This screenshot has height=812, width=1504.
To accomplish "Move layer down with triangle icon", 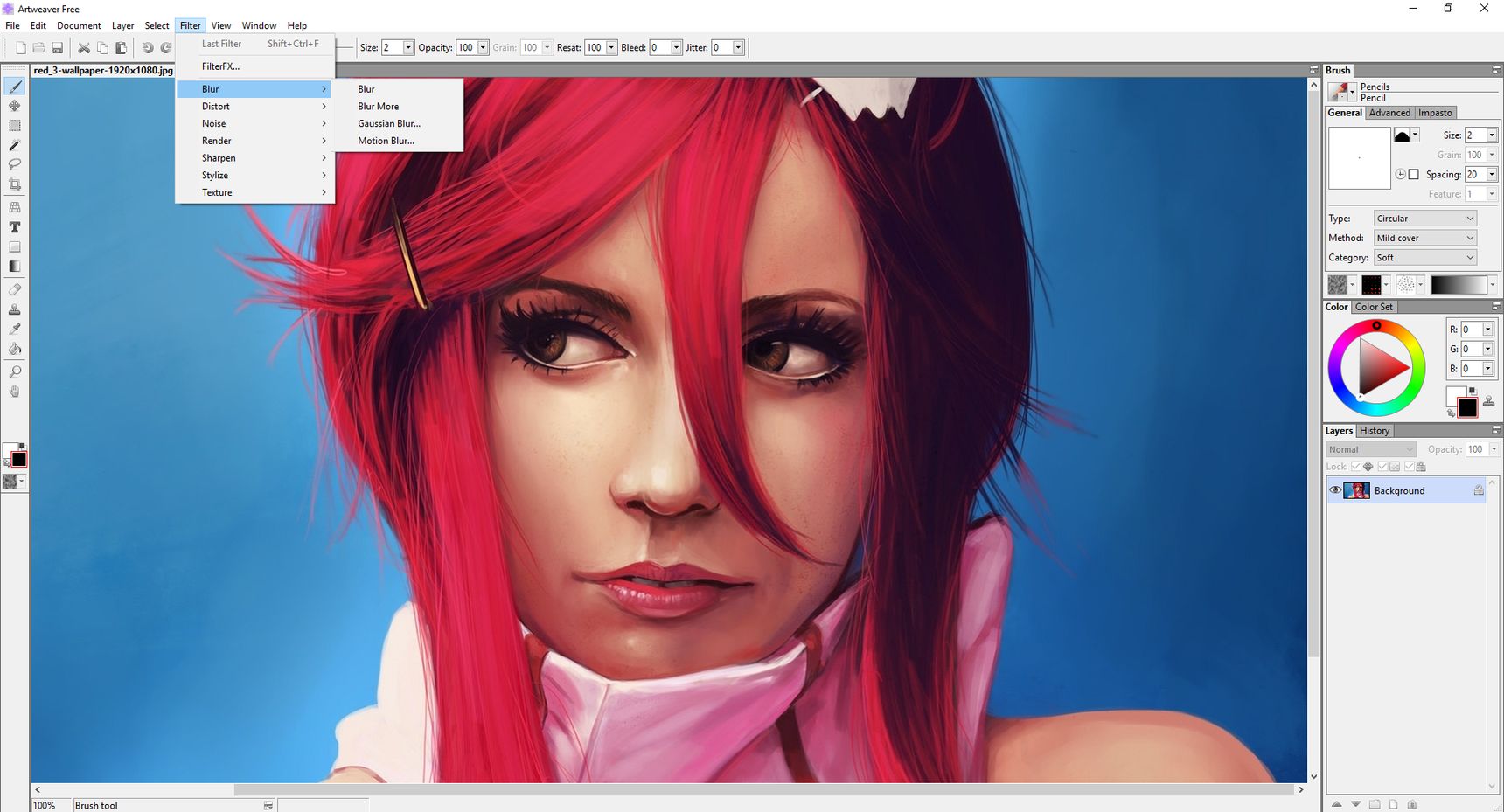I will [1355, 804].
